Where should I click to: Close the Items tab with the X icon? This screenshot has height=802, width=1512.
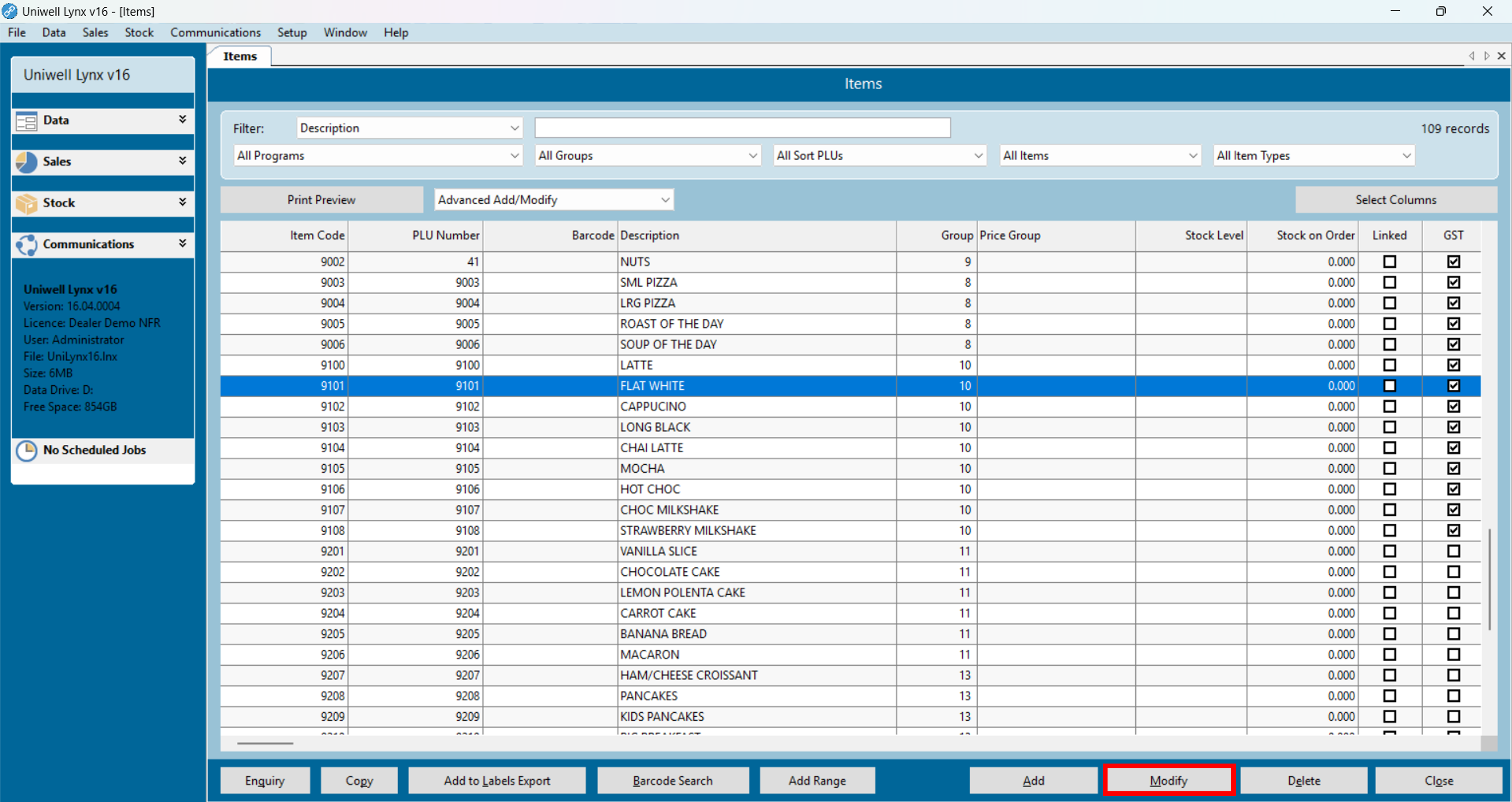click(1501, 56)
